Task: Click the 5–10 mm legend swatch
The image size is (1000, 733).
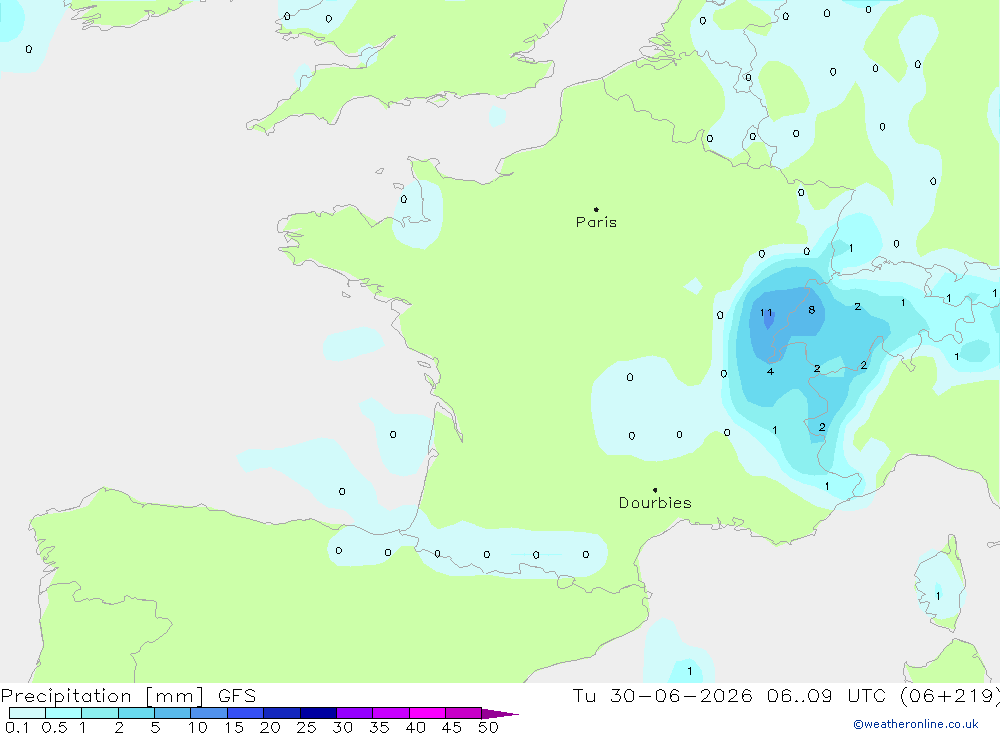Action: [172, 713]
